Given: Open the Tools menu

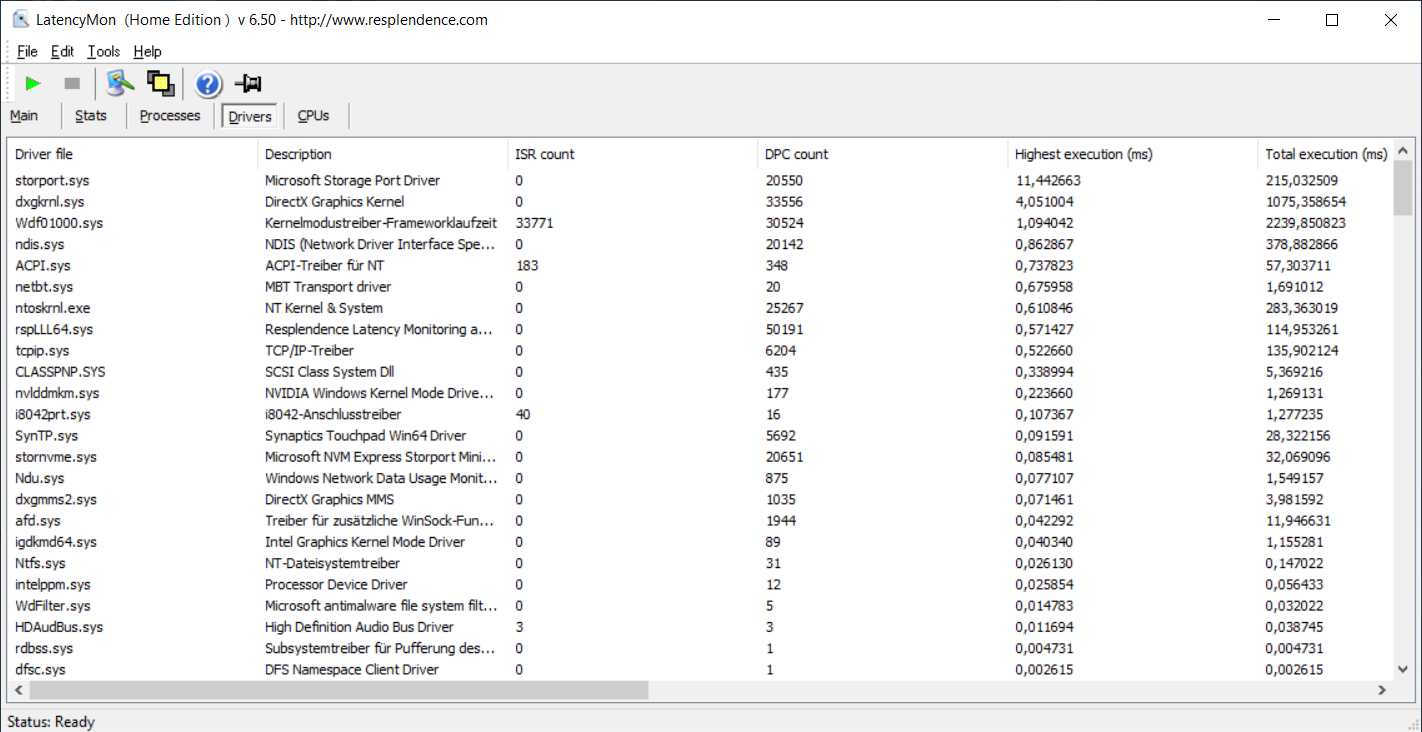Looking at the screenshot, I should coord(103,51).
